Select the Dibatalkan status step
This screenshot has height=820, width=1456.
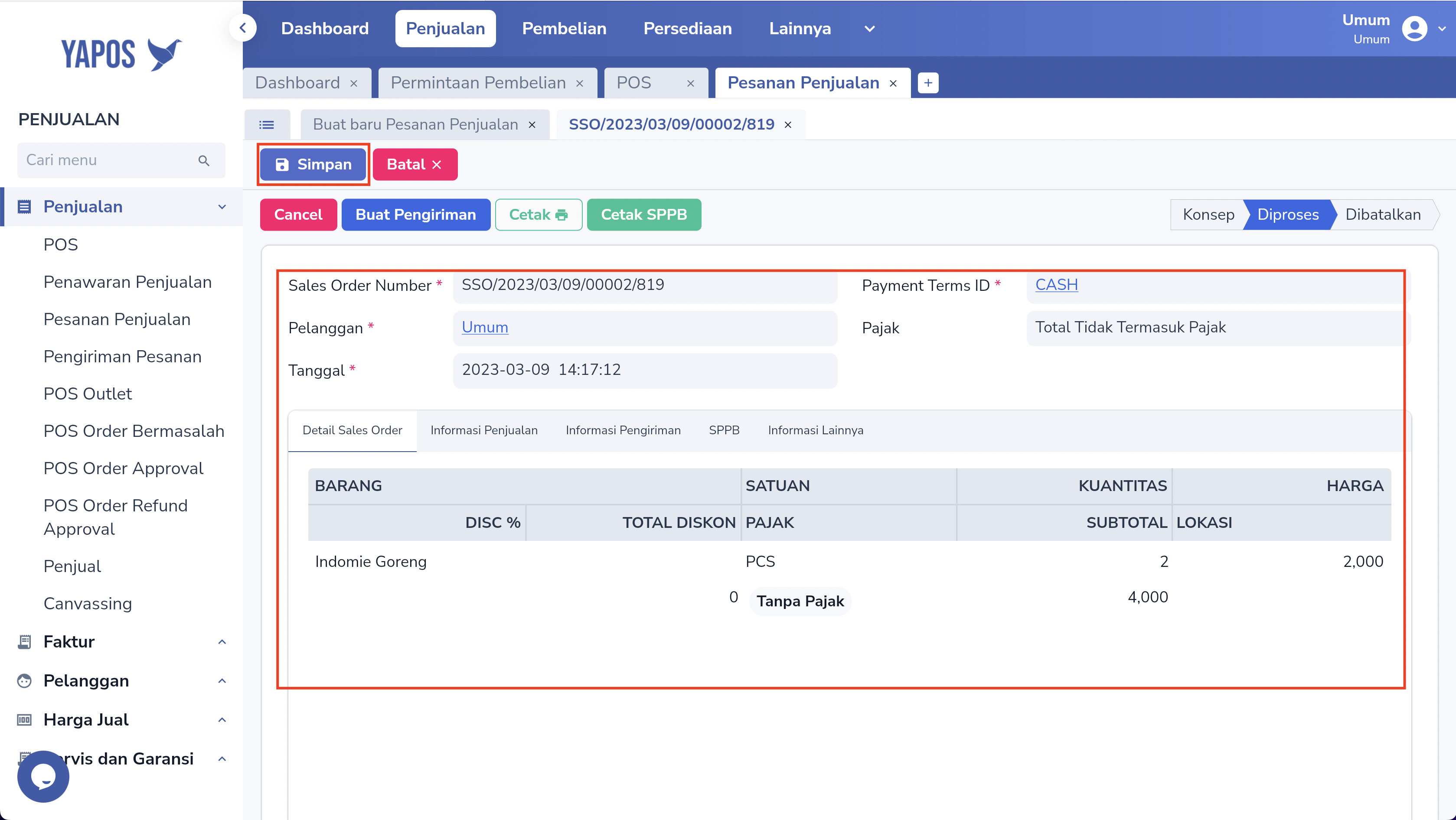click(x=1383, y=215)
